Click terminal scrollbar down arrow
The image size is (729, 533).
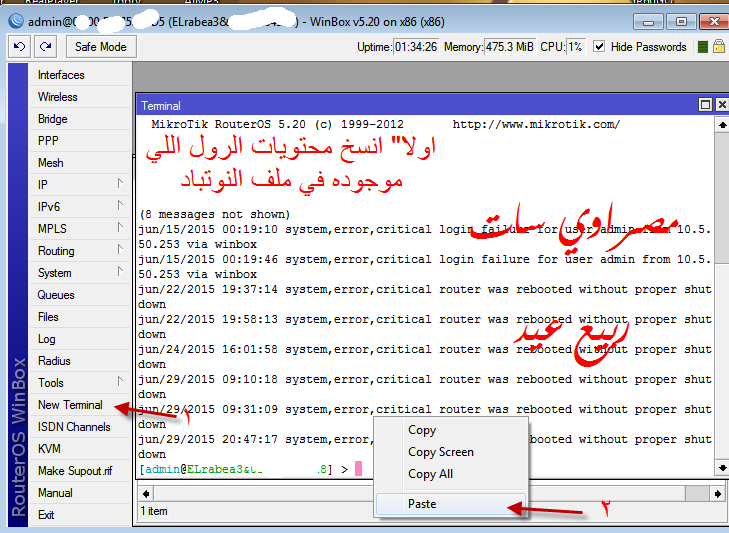(722, 468)
